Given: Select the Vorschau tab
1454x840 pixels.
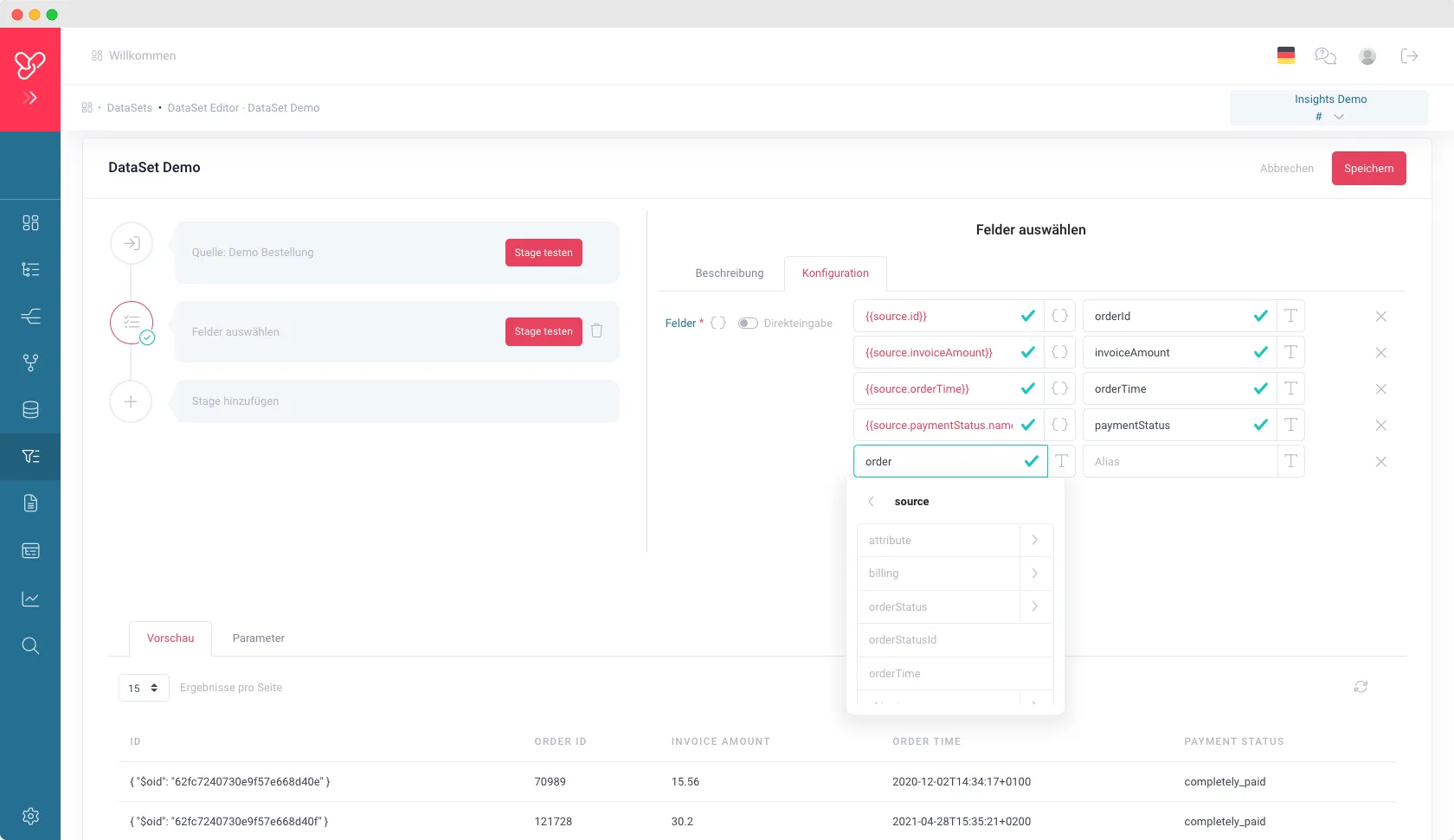Looking at the screenshot, I should pos(170,638).
